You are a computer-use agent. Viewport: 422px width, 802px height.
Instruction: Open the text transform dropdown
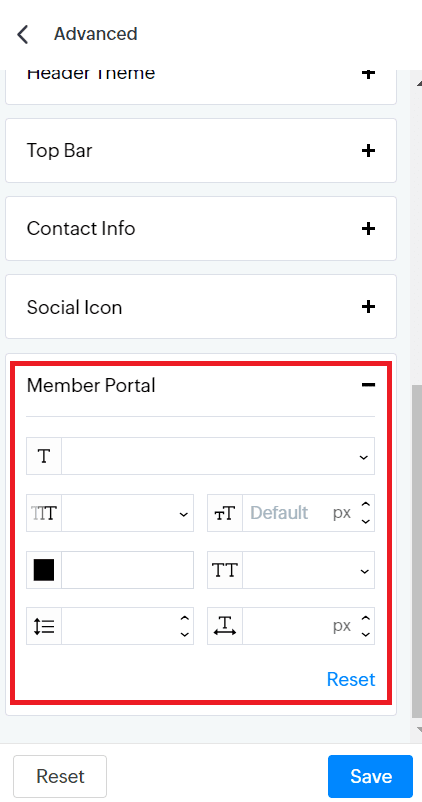(x=308, y=570)
